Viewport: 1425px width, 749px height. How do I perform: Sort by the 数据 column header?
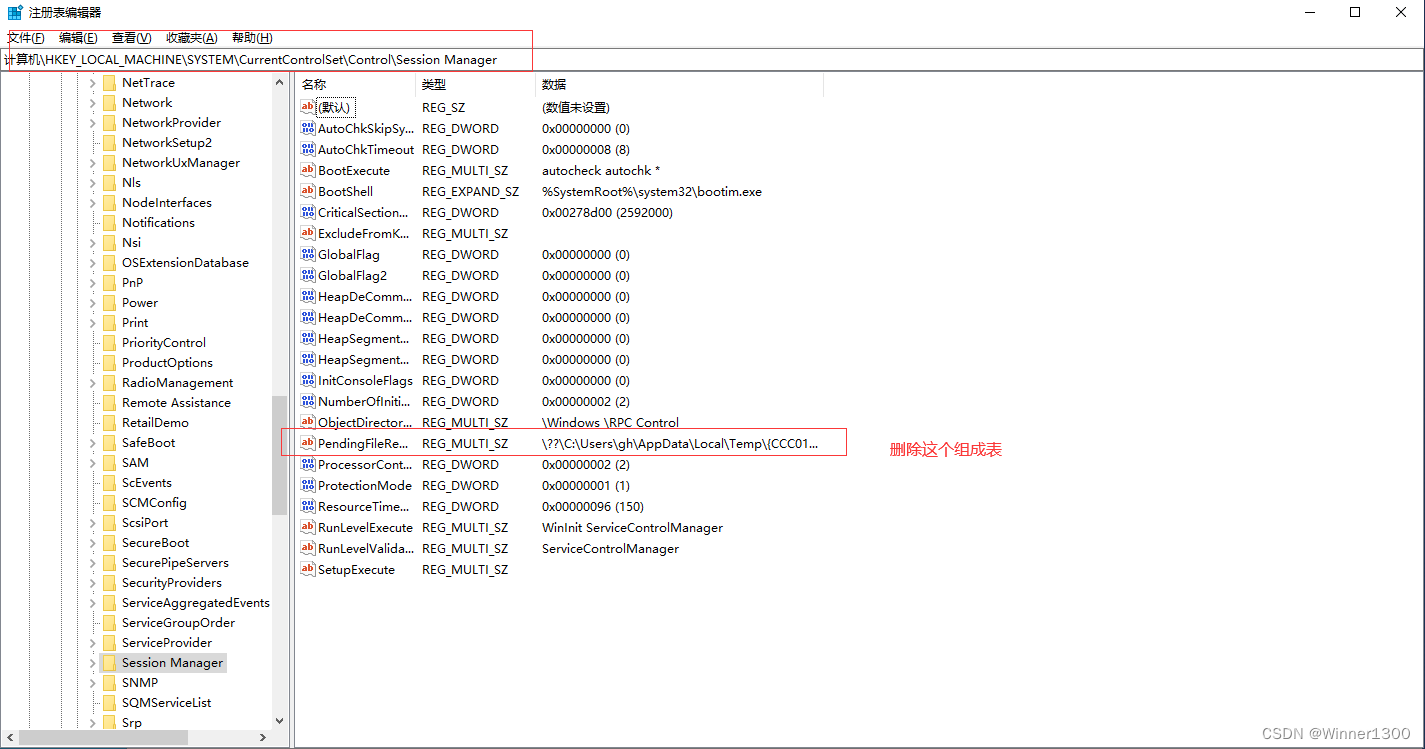(x=679, y=85)
